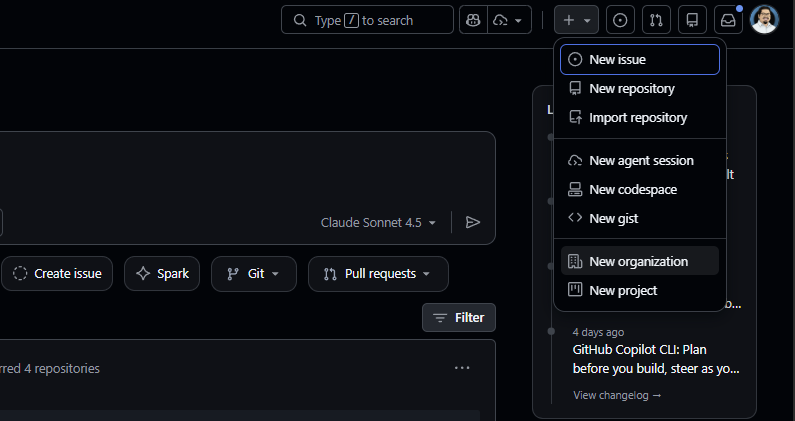Viewport: 795px width, 421px height.
Task: Open the Issues icon in header
Action: (620, 20)
